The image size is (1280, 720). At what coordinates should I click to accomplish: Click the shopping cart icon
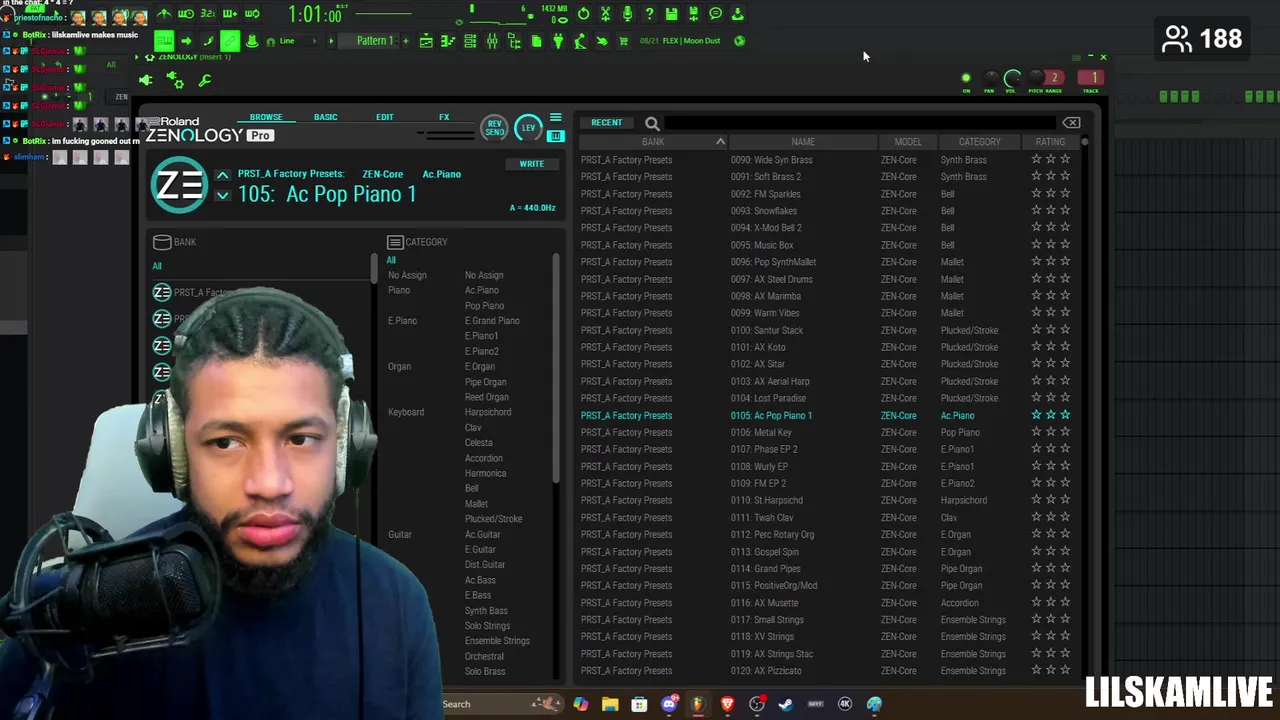coord(623,41)
